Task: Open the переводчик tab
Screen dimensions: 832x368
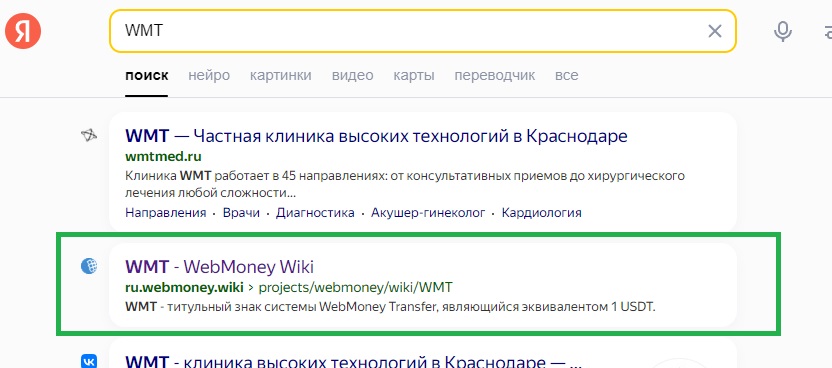Action: click(x=495, y=75)
